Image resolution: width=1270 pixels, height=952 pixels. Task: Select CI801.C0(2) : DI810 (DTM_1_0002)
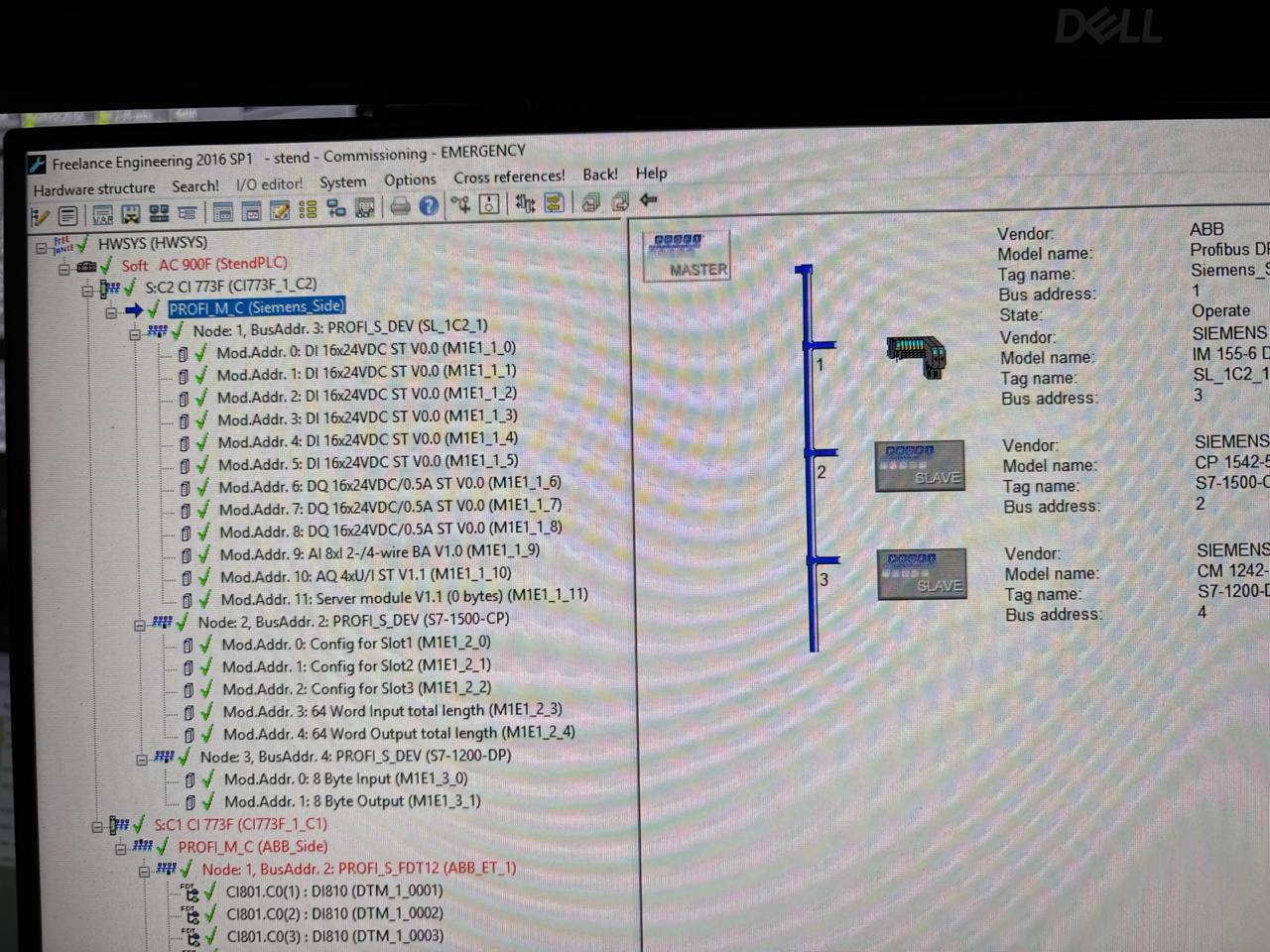pos(335,914)
